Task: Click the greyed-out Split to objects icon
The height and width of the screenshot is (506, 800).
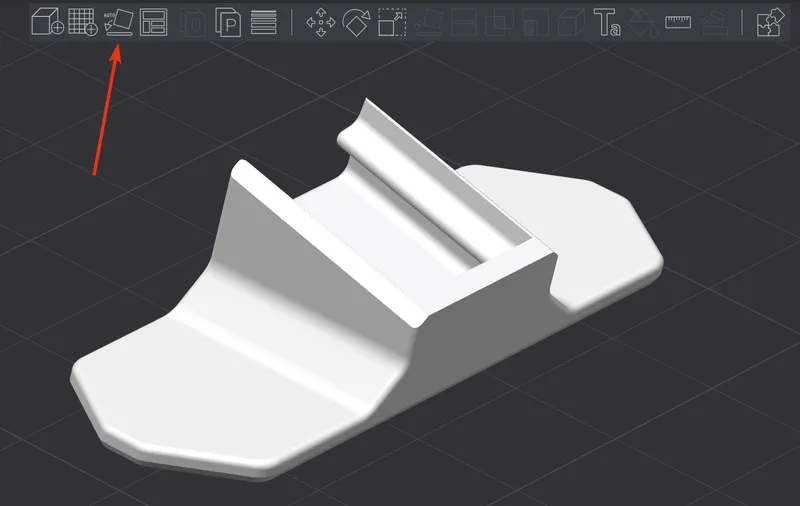Action: pos(192,22)
